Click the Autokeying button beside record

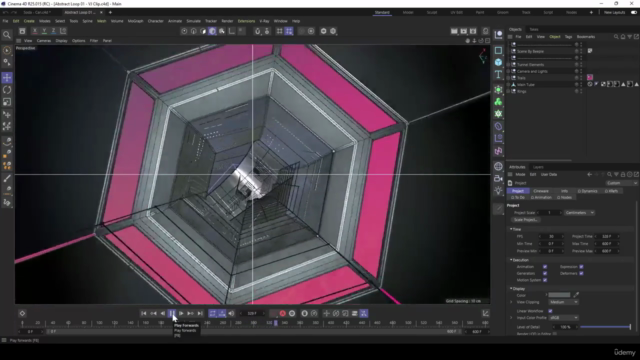click(292, 313)
